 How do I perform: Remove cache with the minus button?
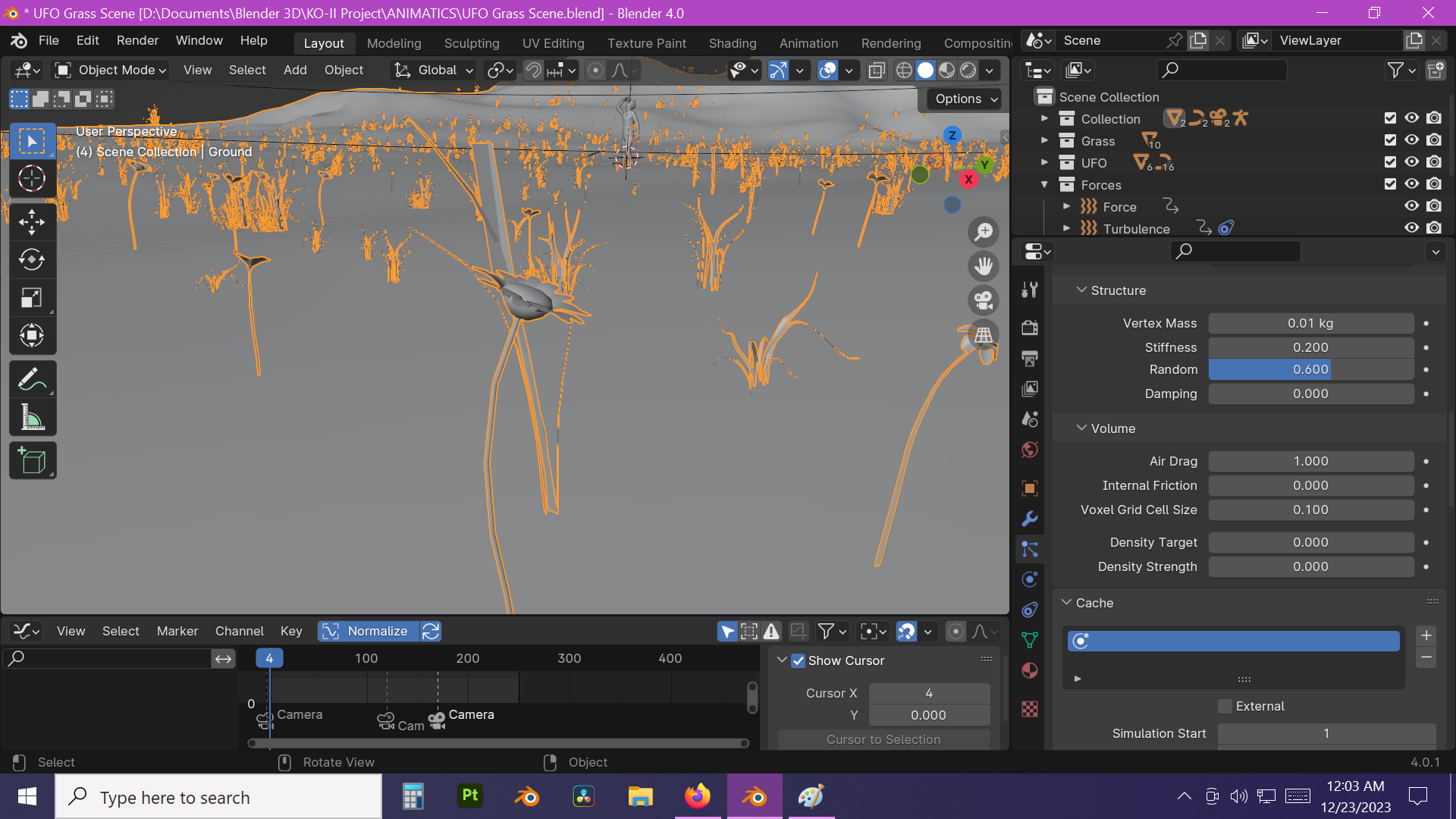tap(1426, 657)
